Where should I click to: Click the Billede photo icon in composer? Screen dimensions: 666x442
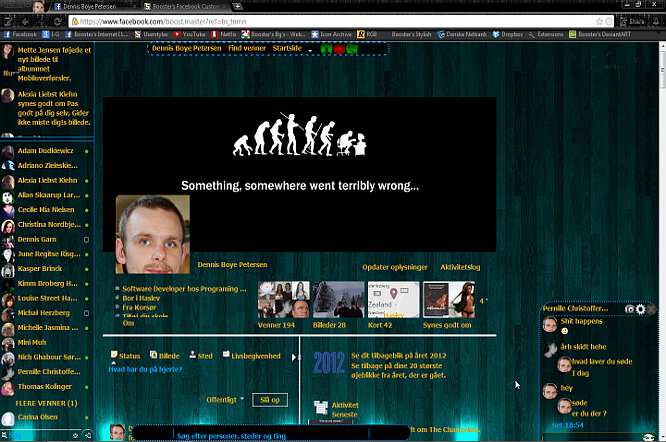coord(153,355)
